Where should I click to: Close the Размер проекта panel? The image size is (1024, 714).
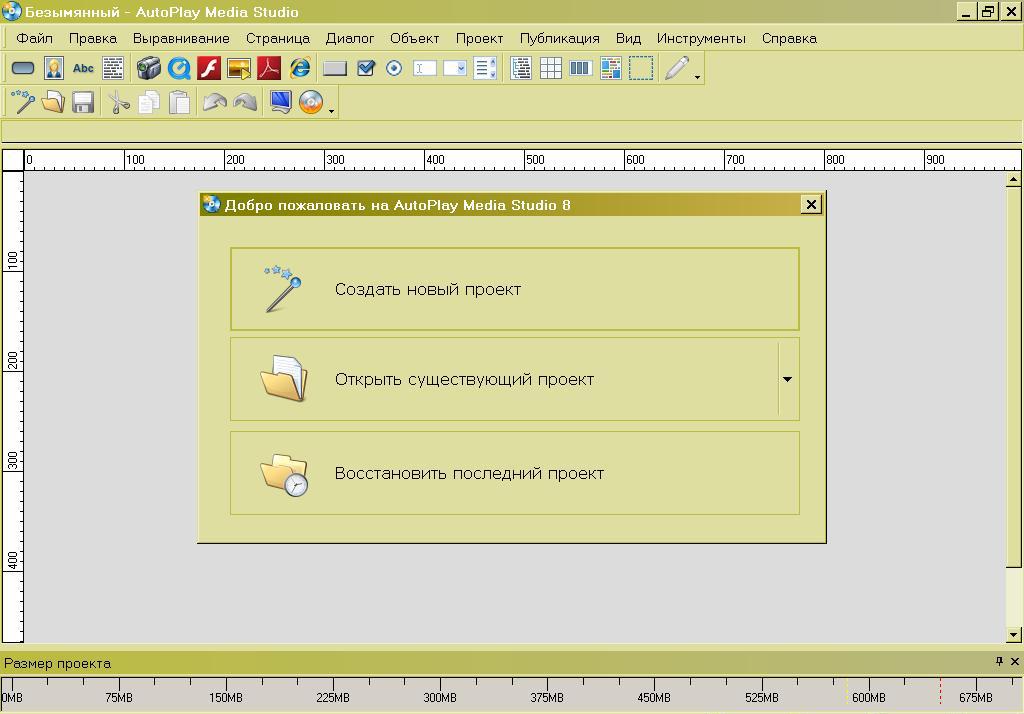click(1015, 662)
